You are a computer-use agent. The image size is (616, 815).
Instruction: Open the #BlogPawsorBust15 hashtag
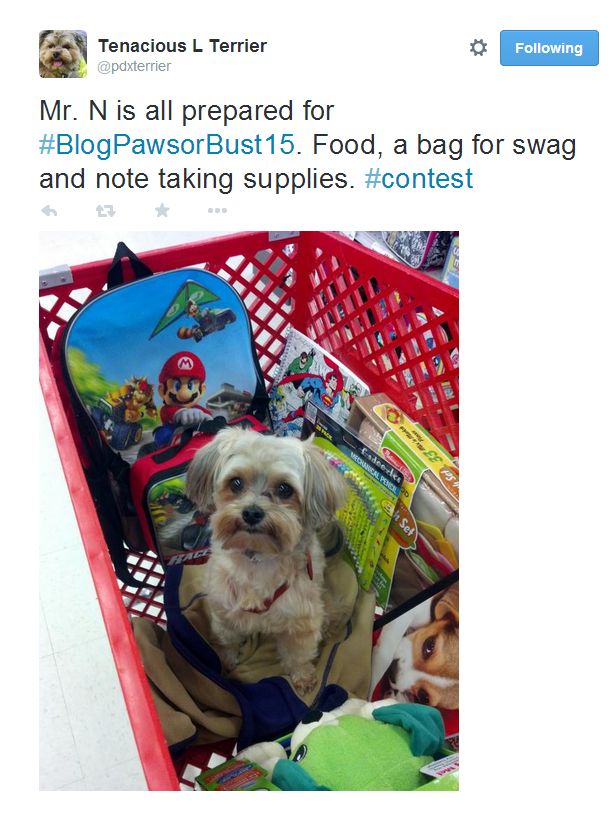pos(167,145)
